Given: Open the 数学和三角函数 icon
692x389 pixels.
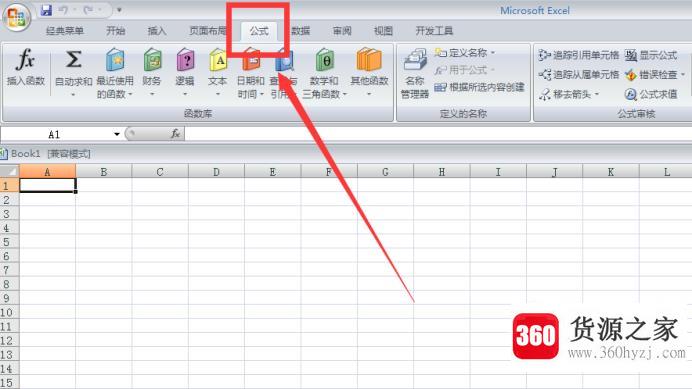Looking at the screenshot, I should (324, 60).
